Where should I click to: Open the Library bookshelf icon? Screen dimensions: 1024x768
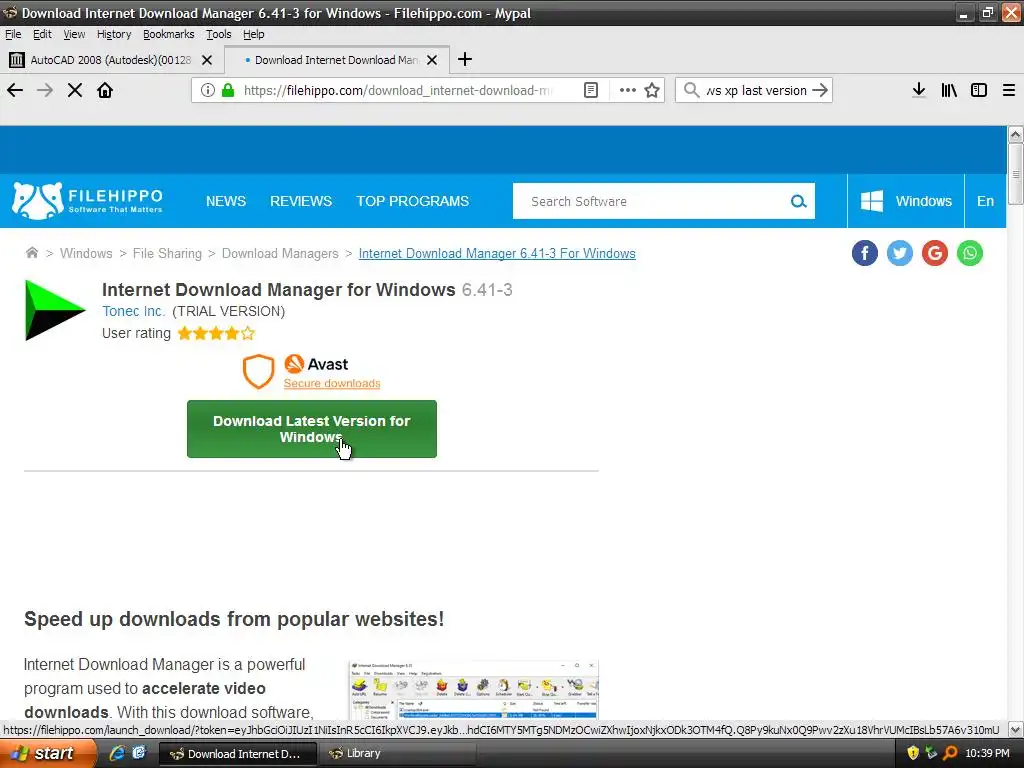[x=949, y=90]
